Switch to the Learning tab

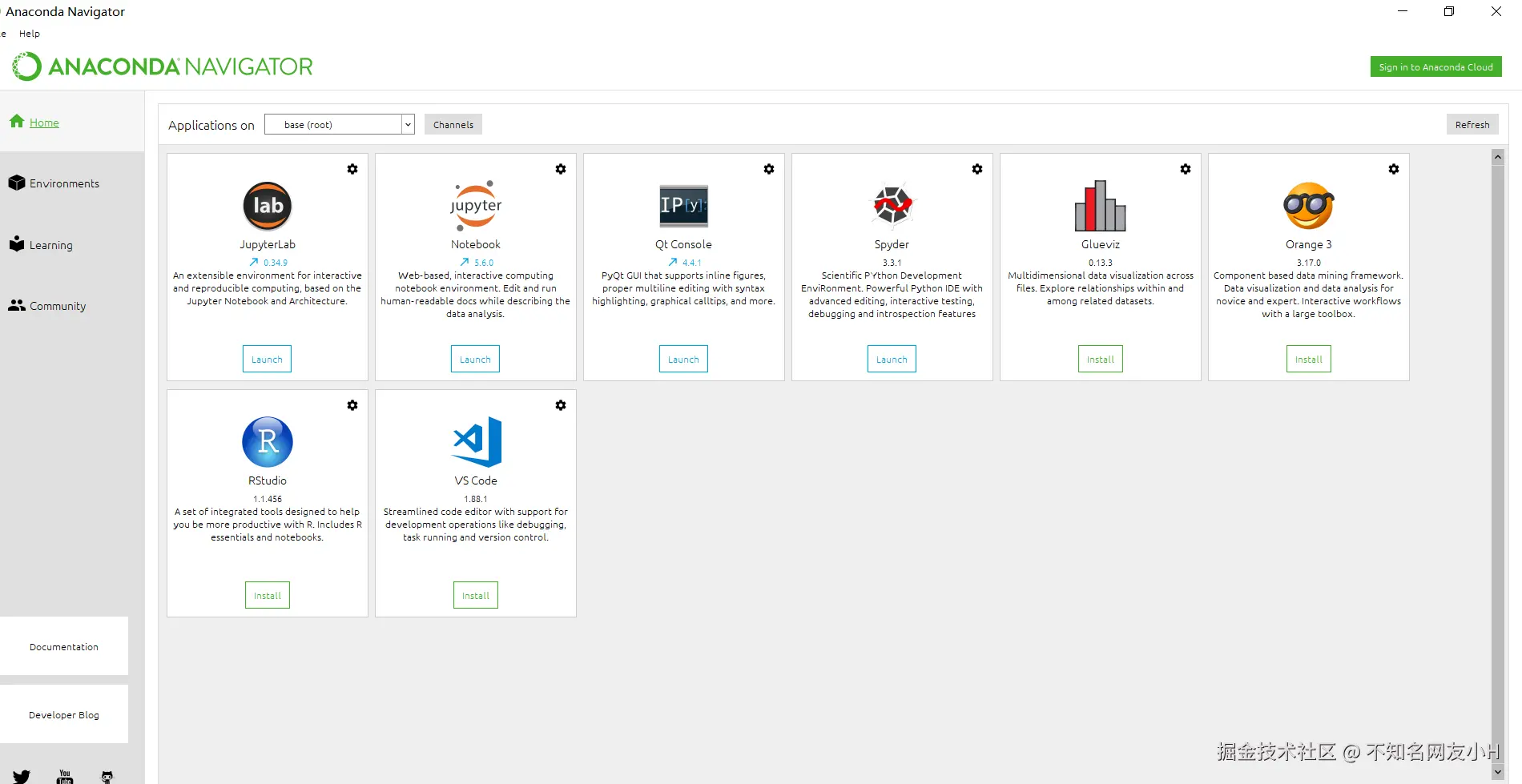coord(72,245)
